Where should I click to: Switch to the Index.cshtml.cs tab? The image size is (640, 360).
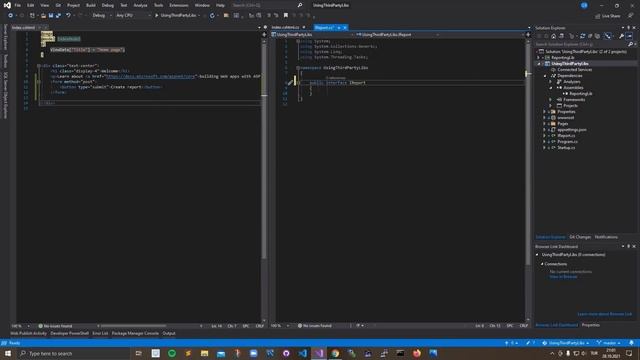pos(288,27)
